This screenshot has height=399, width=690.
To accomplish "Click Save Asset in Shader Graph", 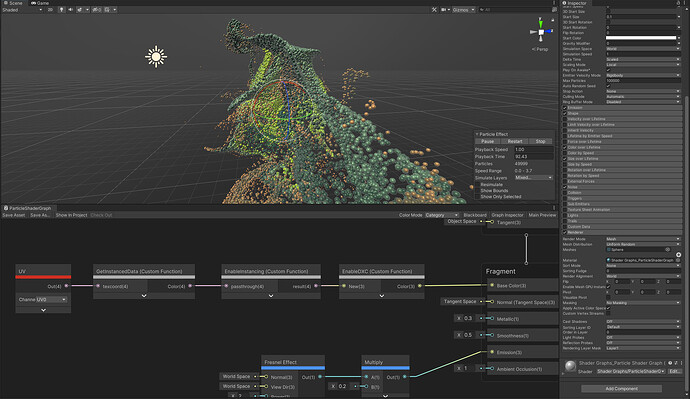I will (x=14, y=215).
